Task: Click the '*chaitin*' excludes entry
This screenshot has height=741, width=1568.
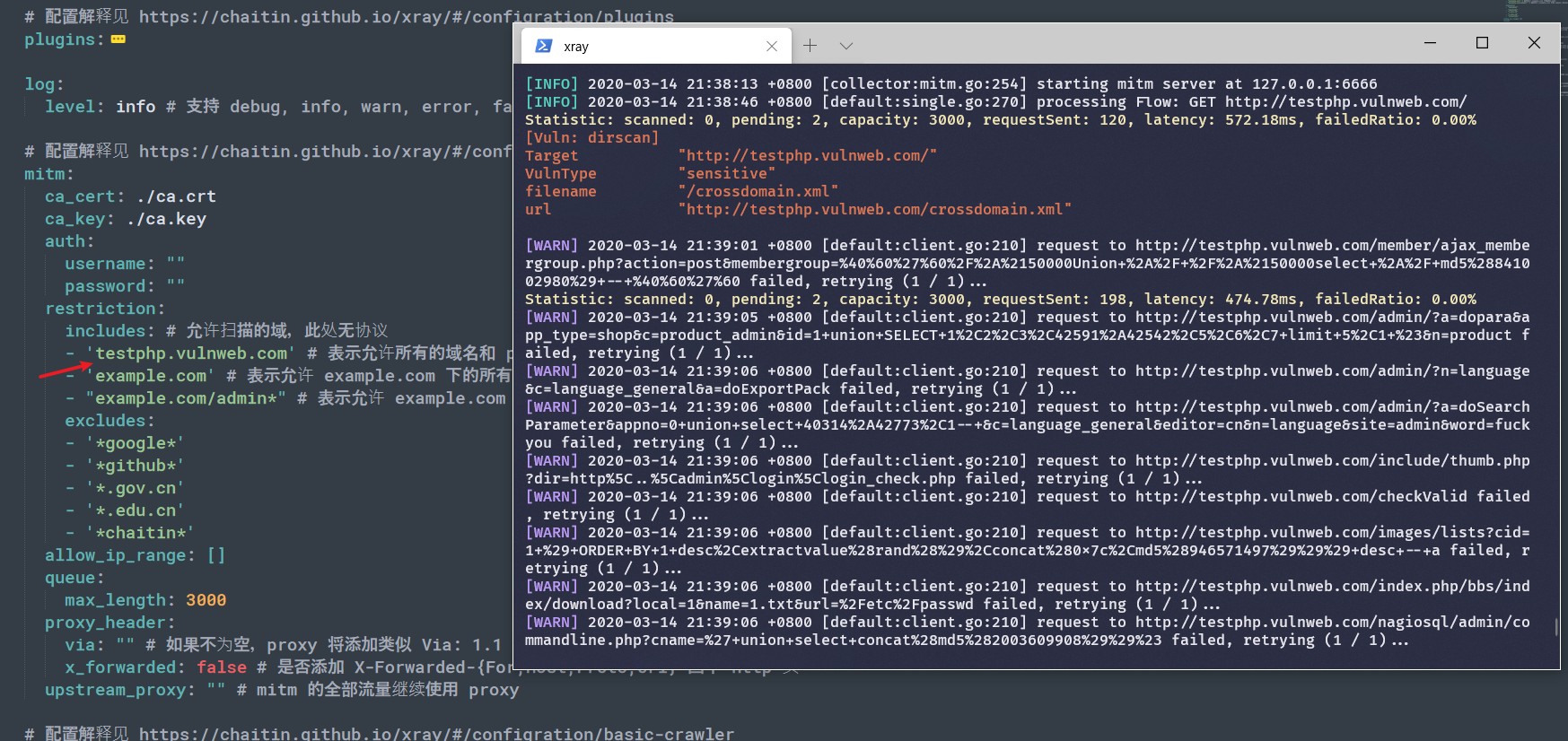Action: pos(140,533)
